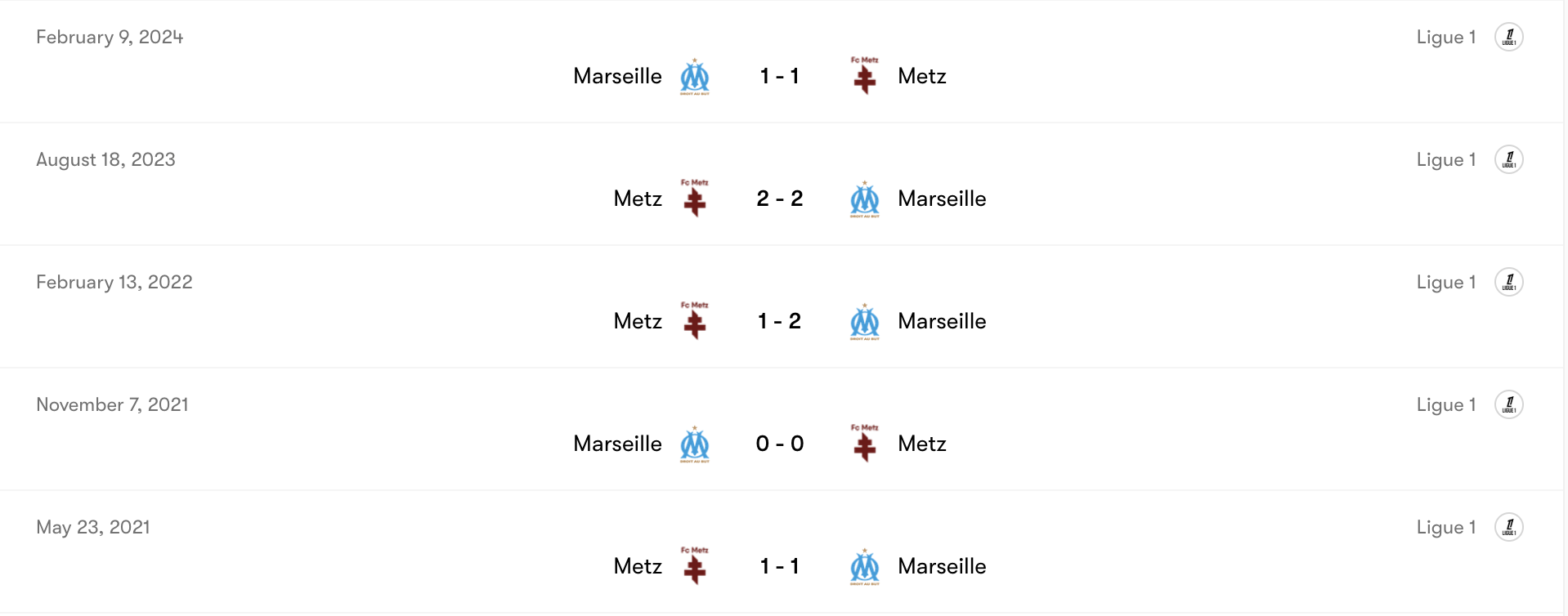Open the 0 - 0 score result

(x=779, y=444)
